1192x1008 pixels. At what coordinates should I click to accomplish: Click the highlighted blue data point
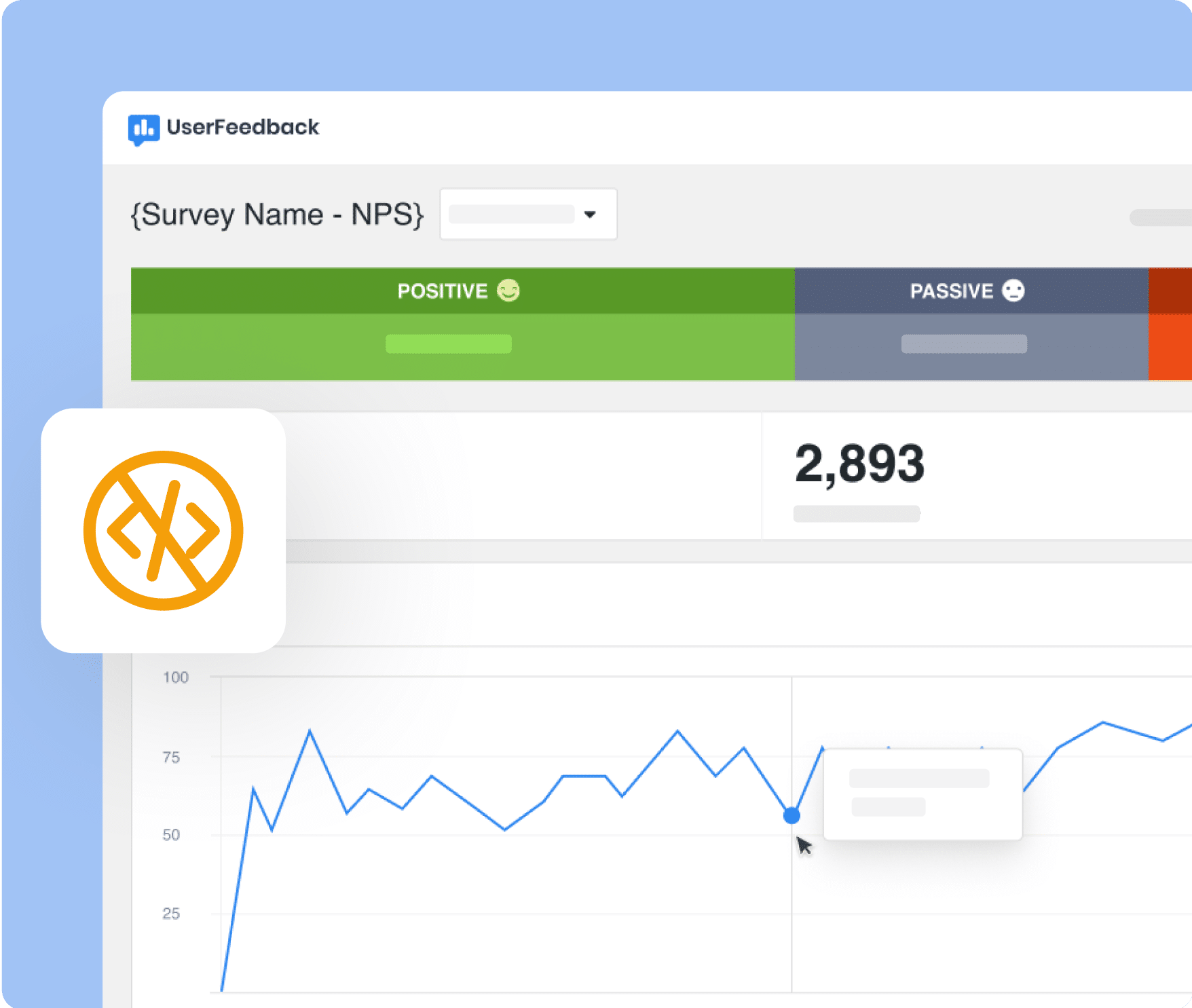(791, 815)
